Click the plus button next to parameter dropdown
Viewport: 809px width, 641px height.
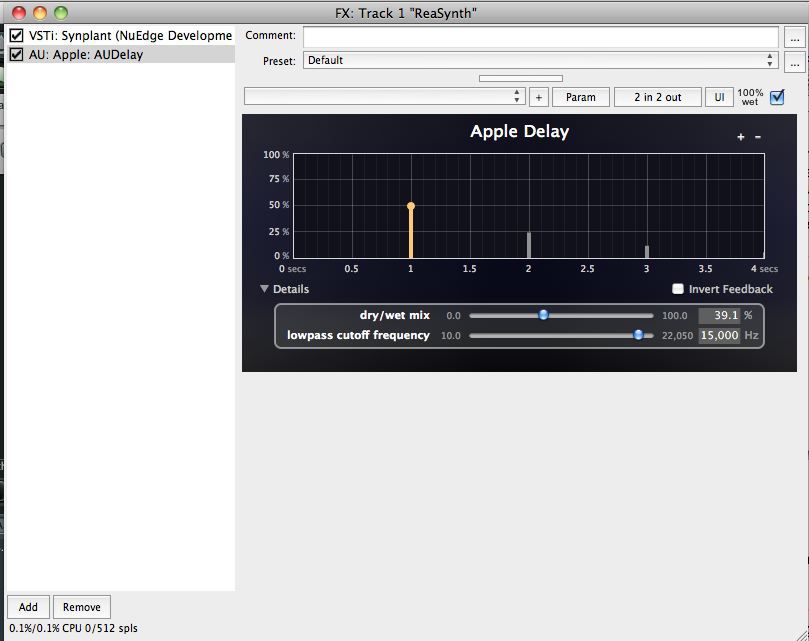539,97
